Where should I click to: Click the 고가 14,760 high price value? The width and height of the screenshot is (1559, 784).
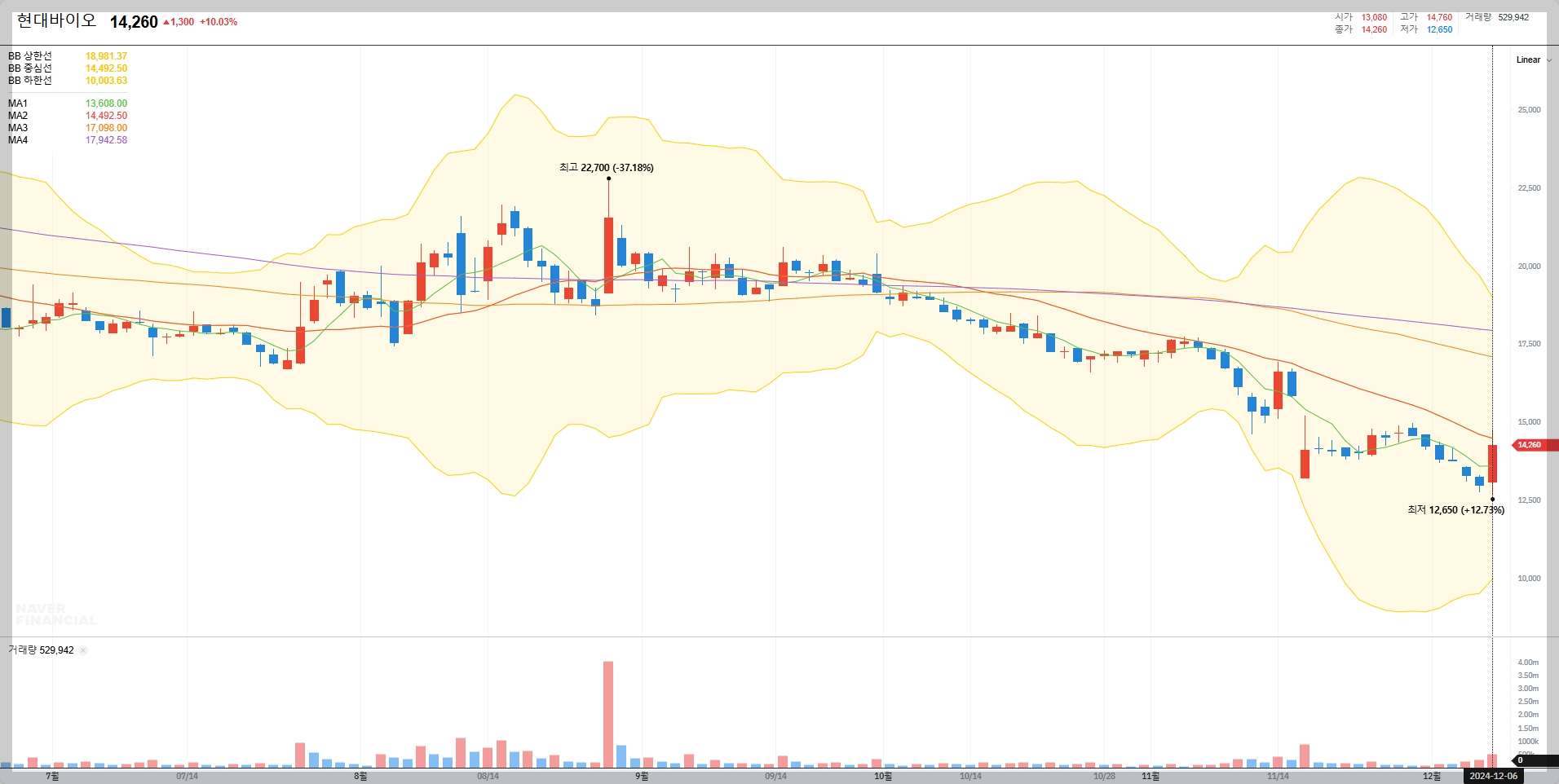[x=1439, y=17]
